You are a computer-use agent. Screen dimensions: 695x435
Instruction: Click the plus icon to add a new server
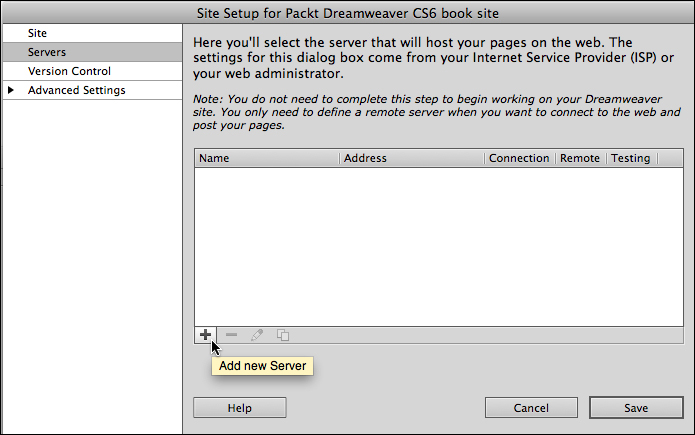click(205, 335)
